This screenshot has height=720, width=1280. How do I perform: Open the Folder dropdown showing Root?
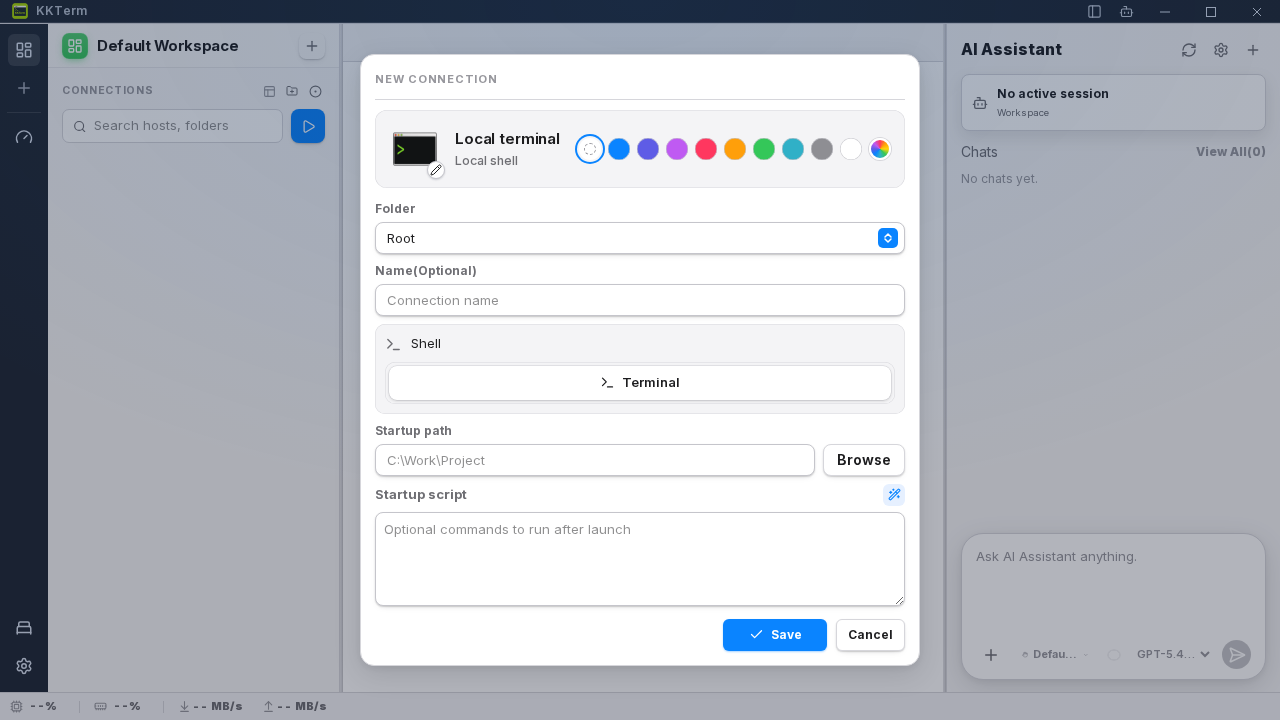pyautogui.click(x=640, y=238)
